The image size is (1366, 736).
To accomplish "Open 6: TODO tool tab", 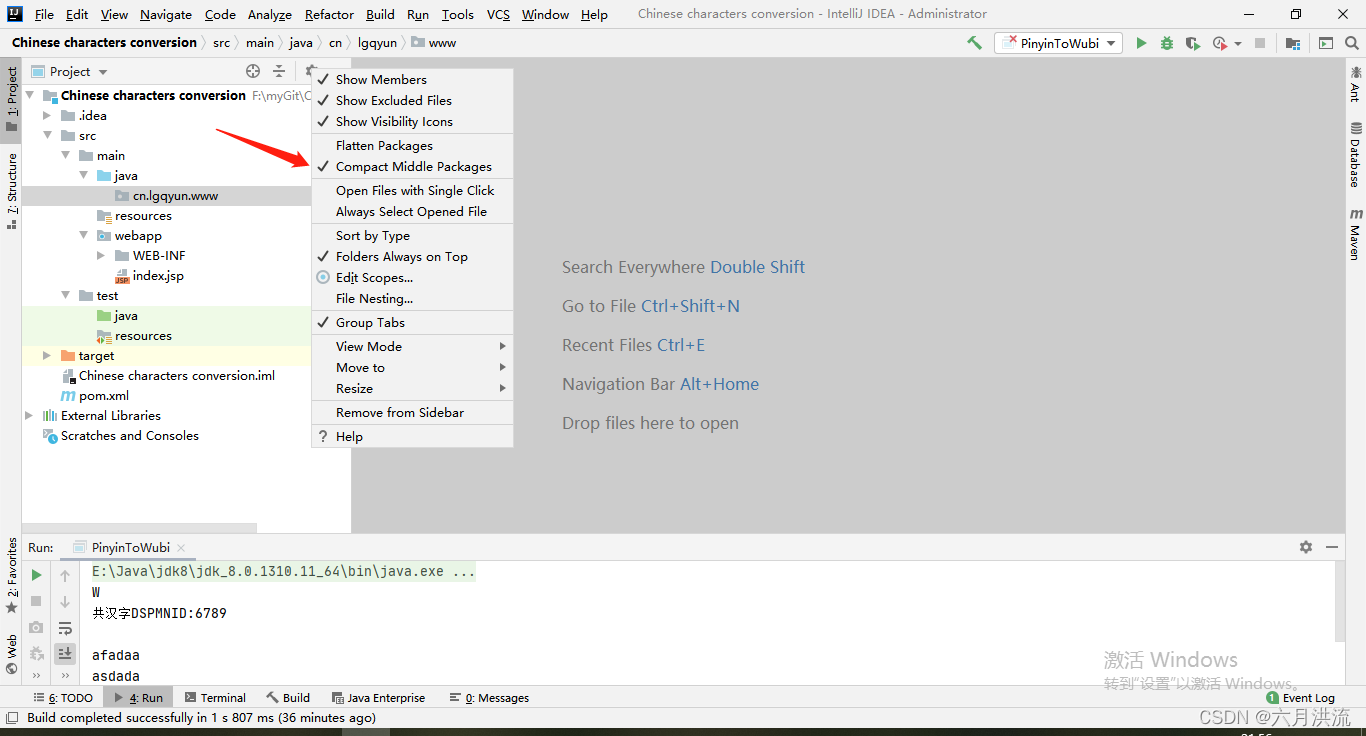I will (x=63, y=698).
